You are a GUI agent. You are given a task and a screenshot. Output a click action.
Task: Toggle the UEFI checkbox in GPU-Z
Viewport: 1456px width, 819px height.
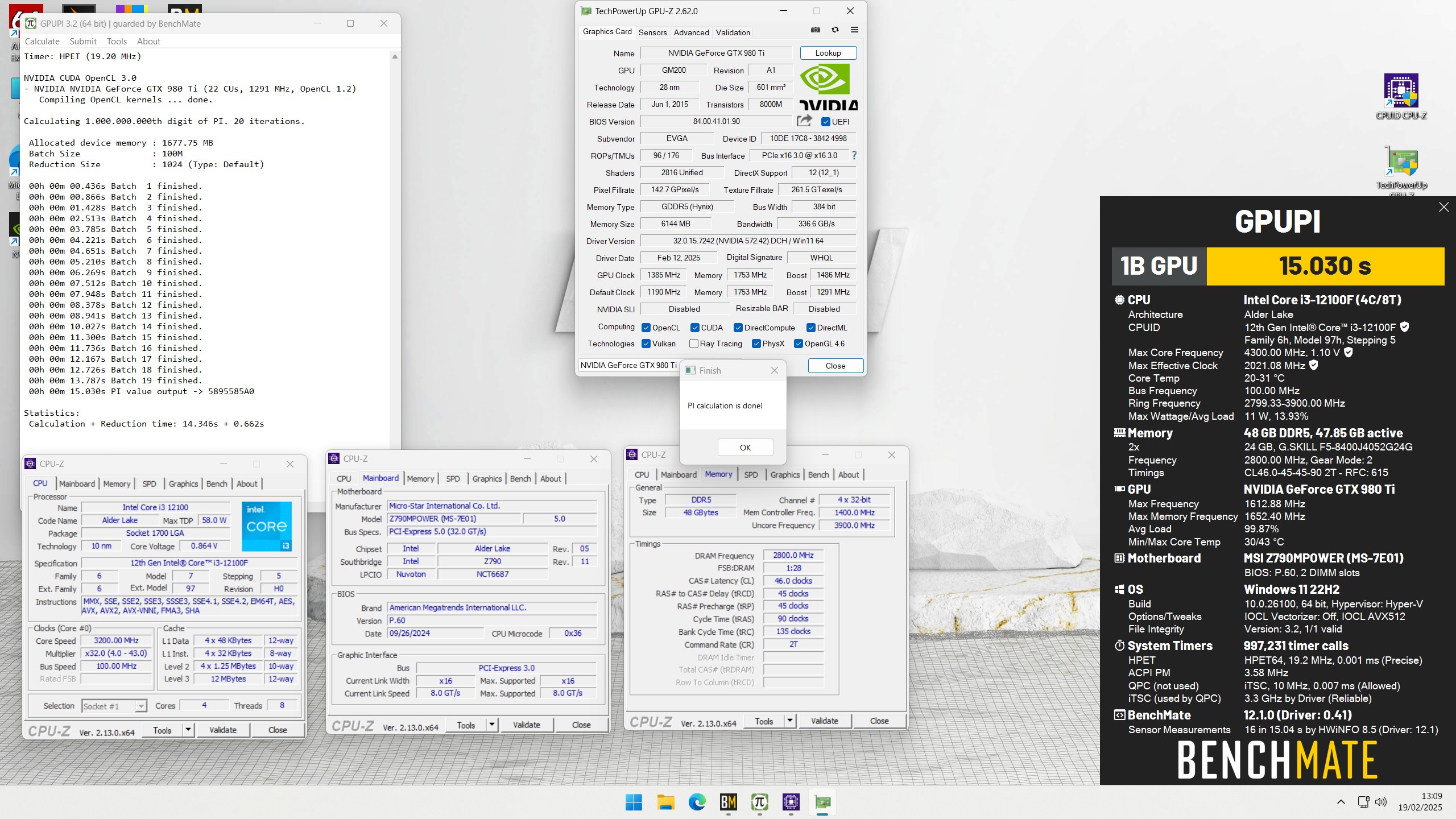click(x=826, y=122)
